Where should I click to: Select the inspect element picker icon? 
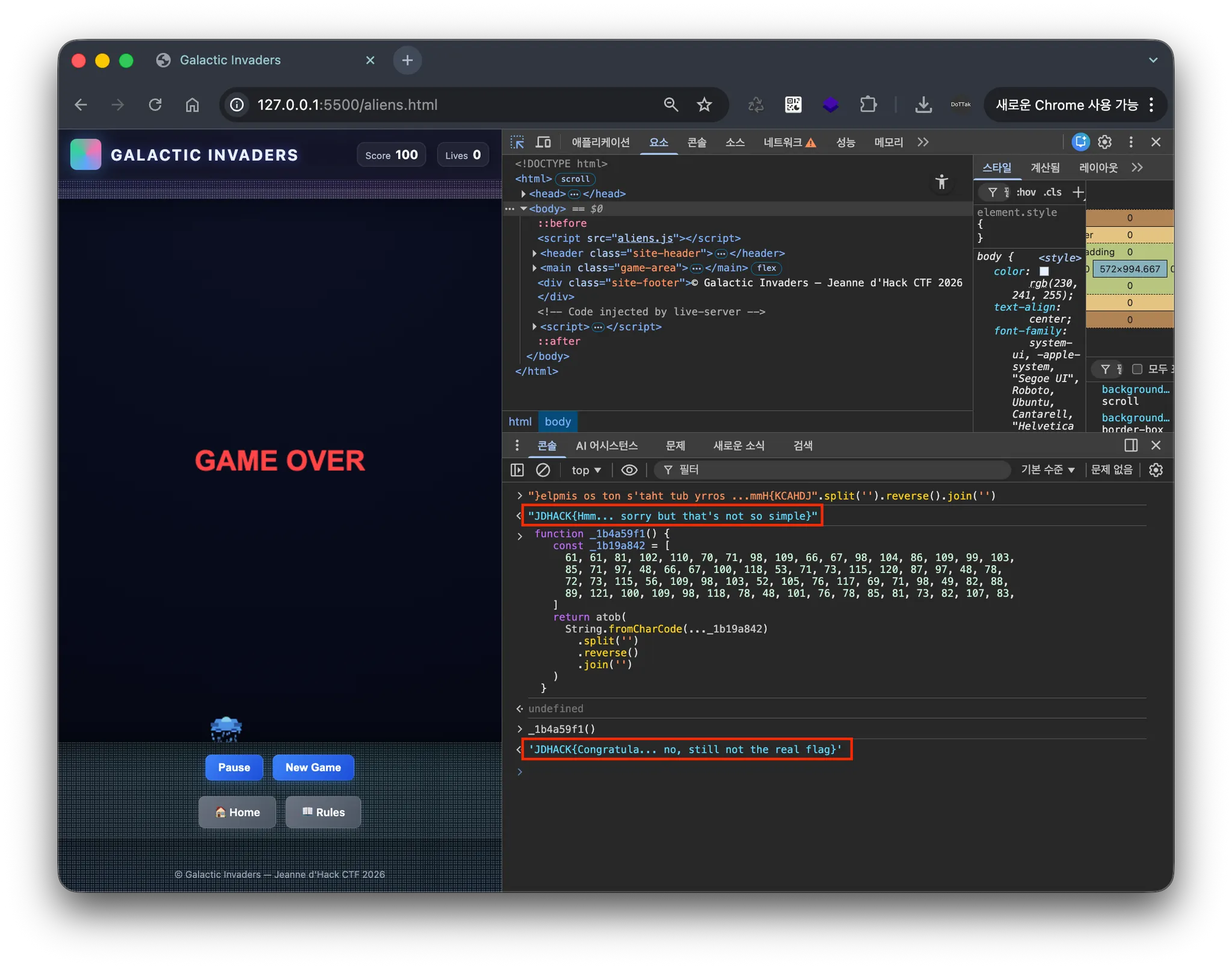517,142
